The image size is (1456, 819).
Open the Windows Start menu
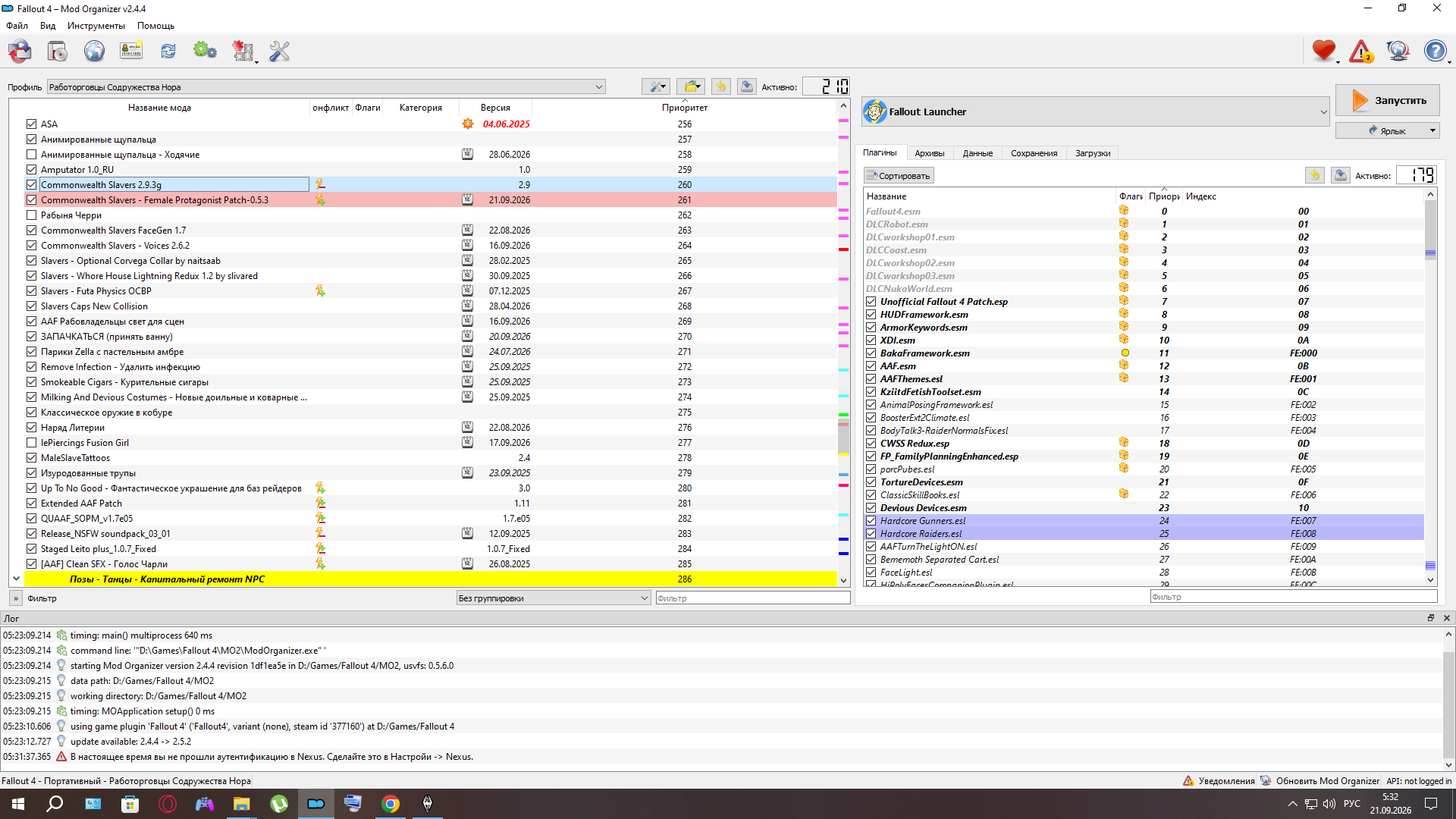(18, 804)
